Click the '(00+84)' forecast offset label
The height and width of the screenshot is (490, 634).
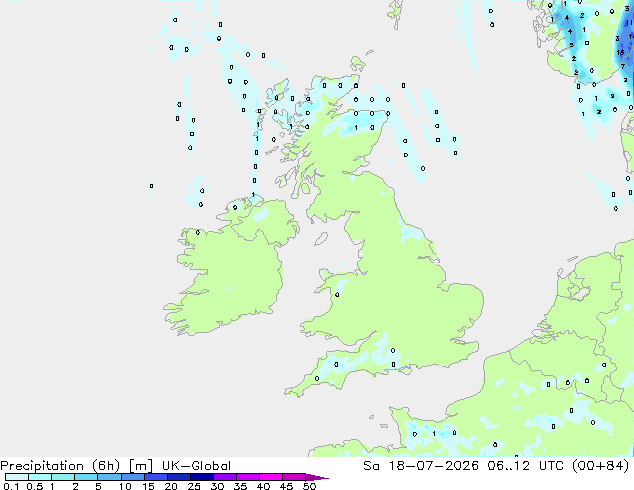pos(601,466)
